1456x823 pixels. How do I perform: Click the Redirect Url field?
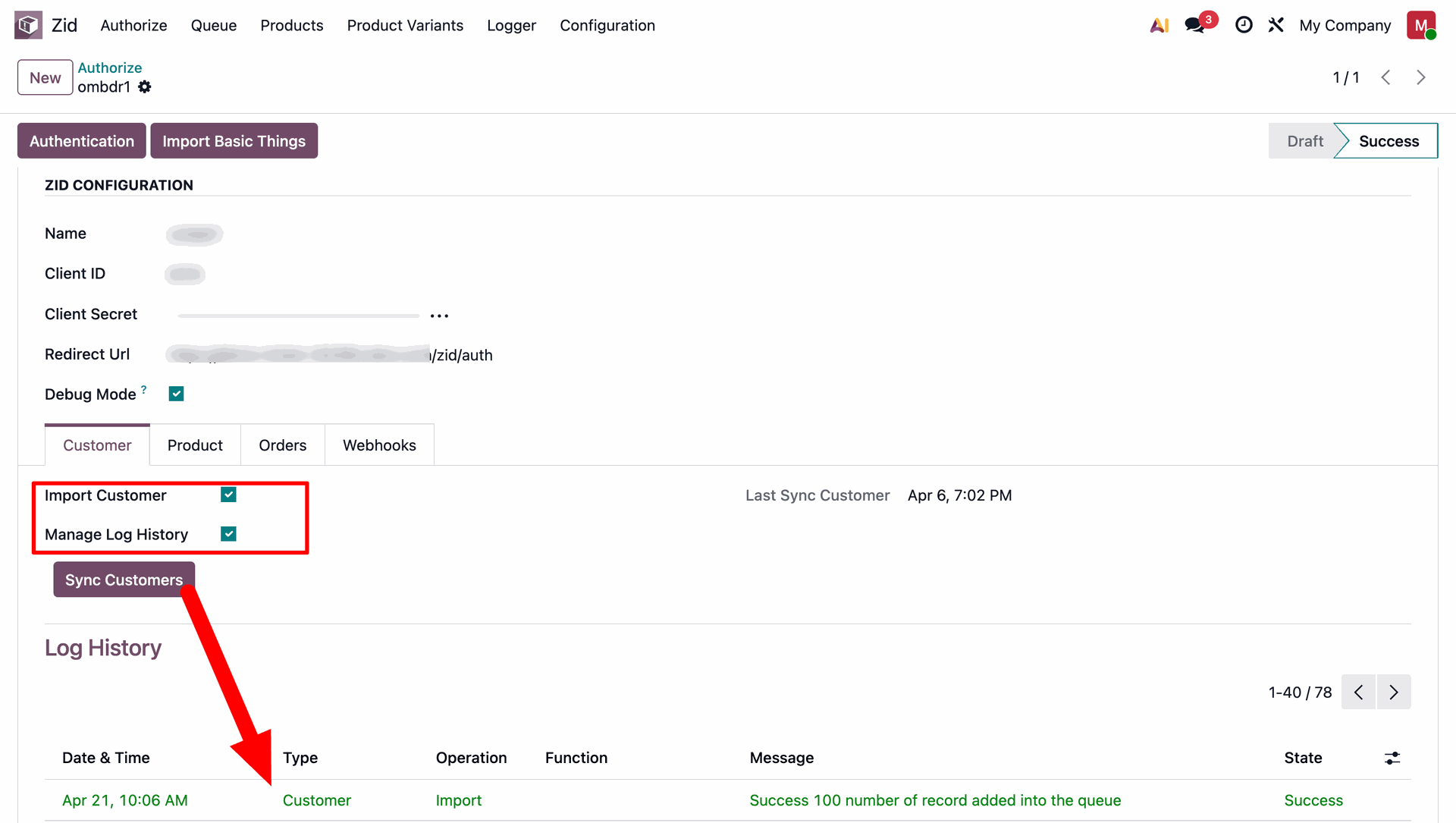pos(329,354)
